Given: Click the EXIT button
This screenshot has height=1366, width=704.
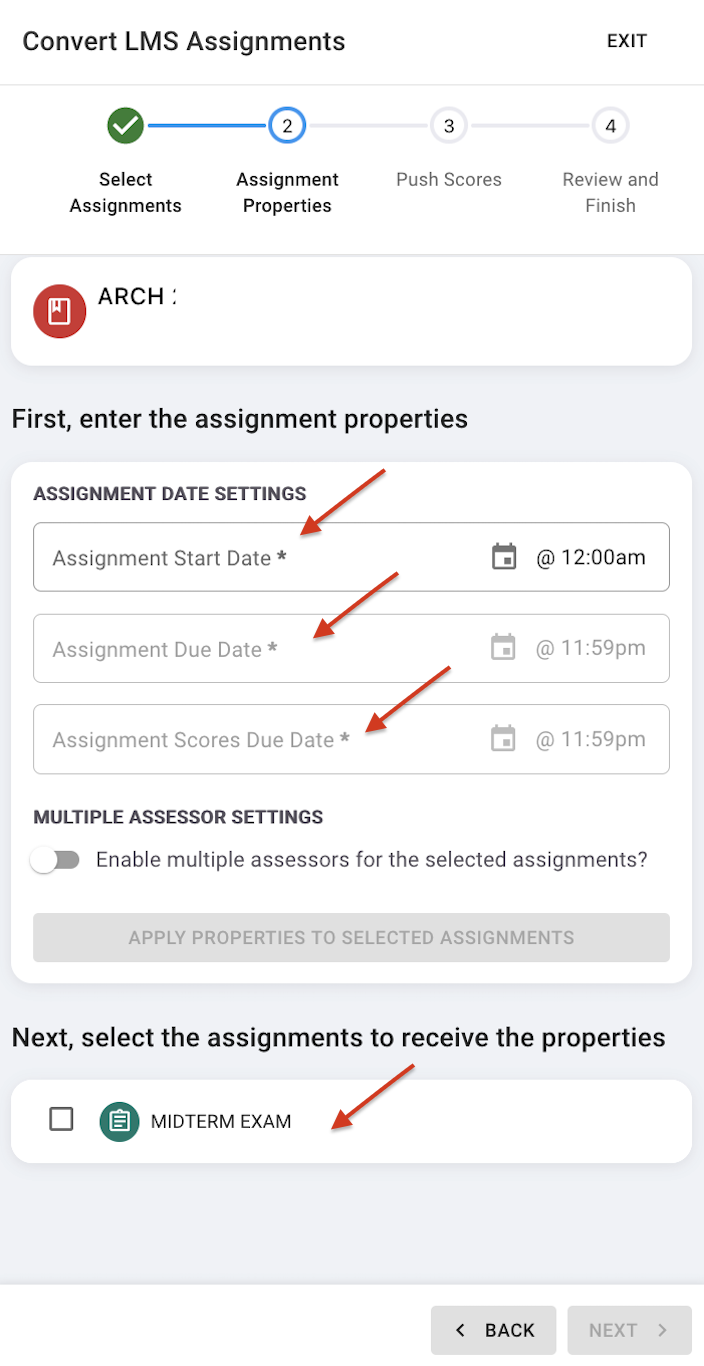Looking at the screenshot, I should [627, 41].
